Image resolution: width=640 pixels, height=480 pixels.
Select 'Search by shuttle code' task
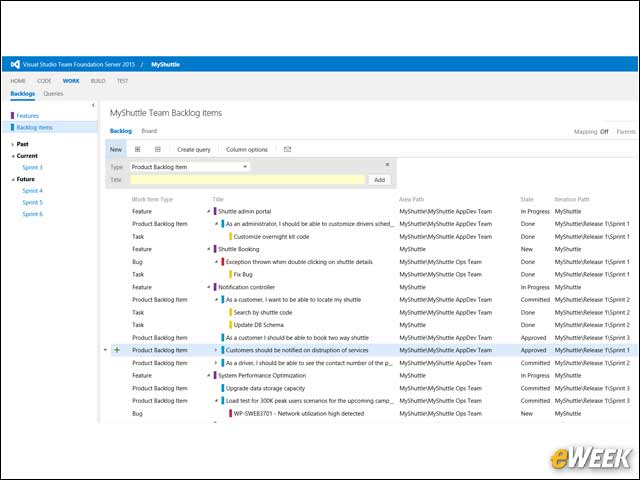click(x=263, y=312)
